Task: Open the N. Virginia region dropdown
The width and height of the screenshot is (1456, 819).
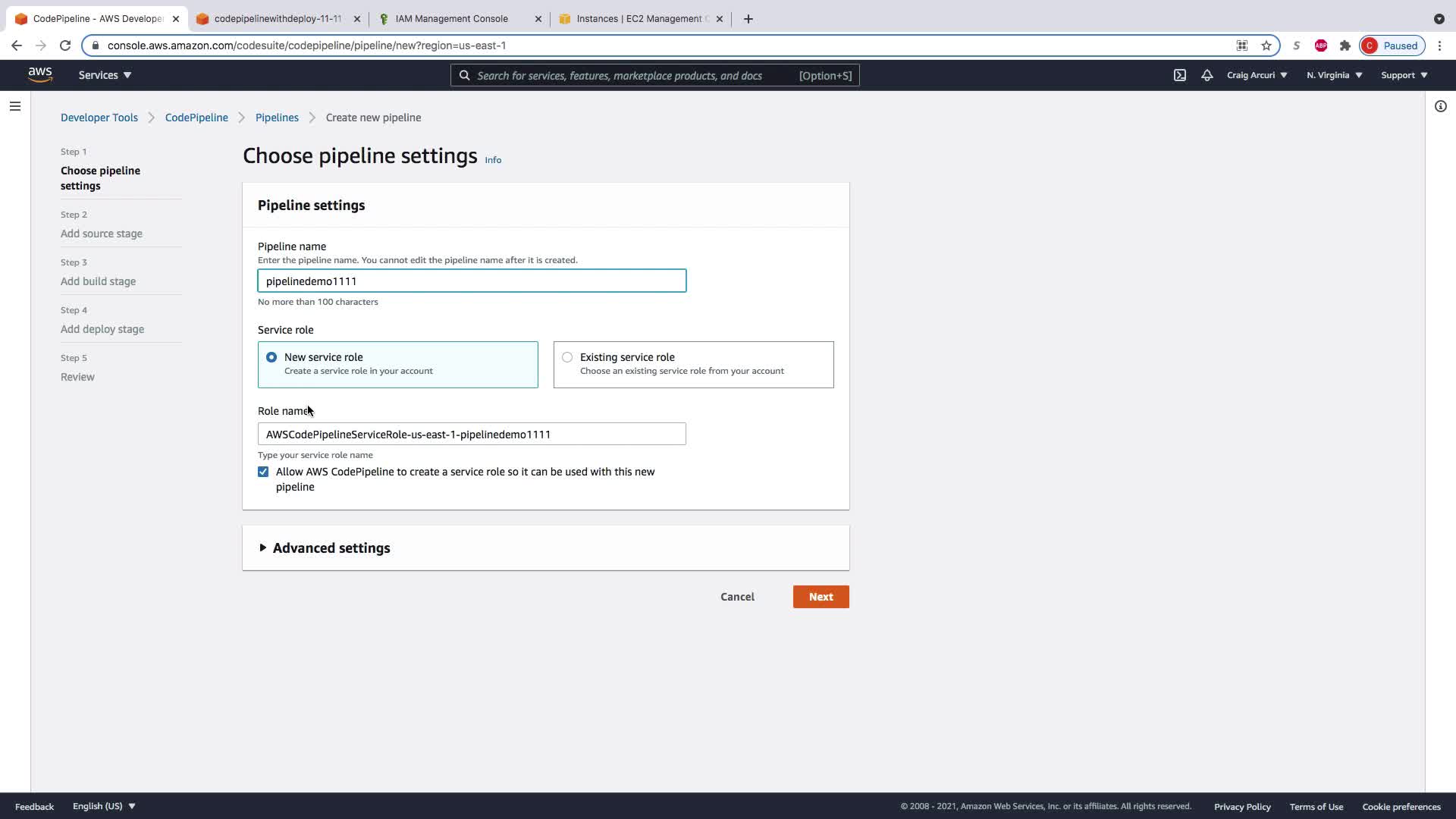Action: pyautogui.click(x=1334, y=75)
